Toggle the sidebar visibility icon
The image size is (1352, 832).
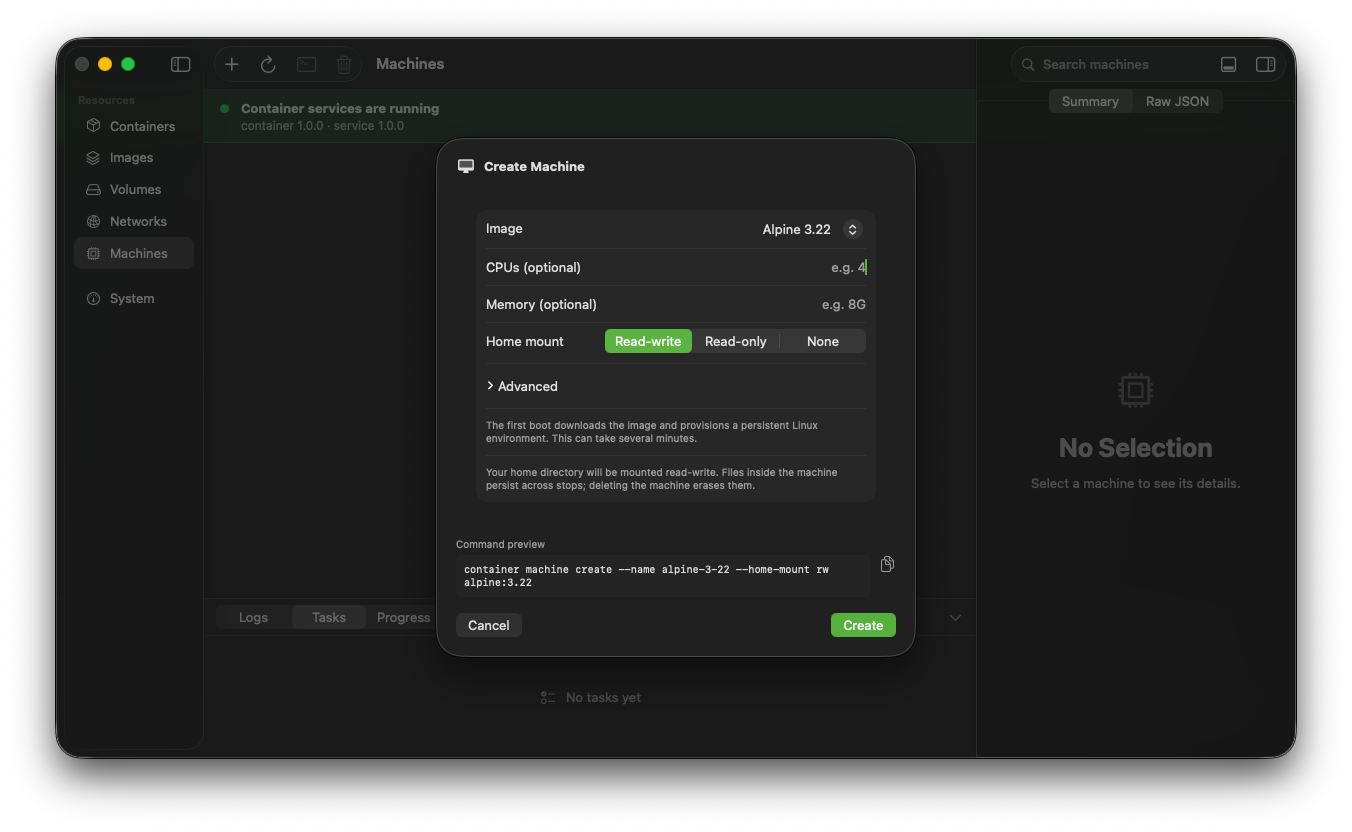coord(181,64)
